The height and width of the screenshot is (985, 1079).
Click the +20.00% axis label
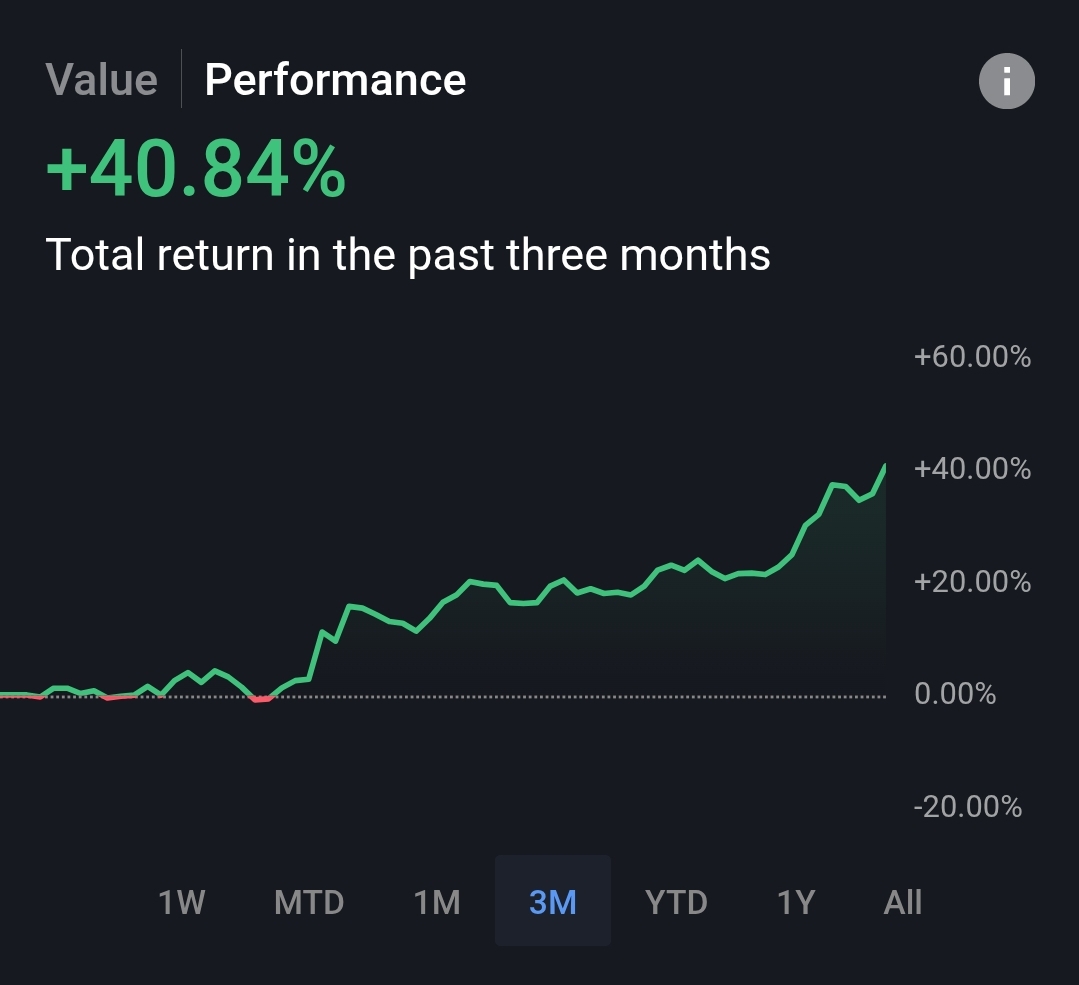click(972, 582)
